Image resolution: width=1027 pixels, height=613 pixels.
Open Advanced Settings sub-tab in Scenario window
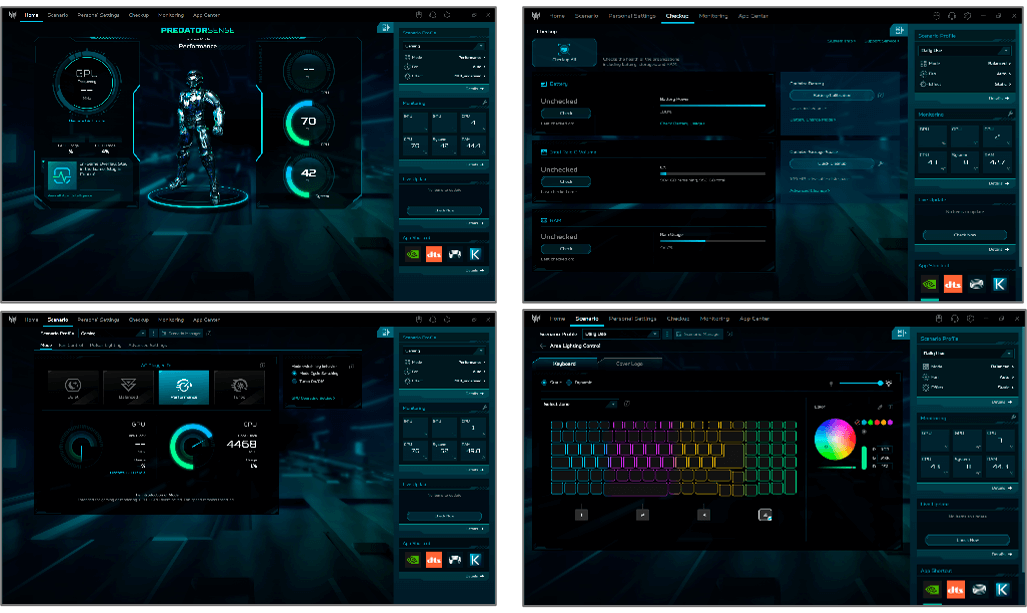[147, 345]
